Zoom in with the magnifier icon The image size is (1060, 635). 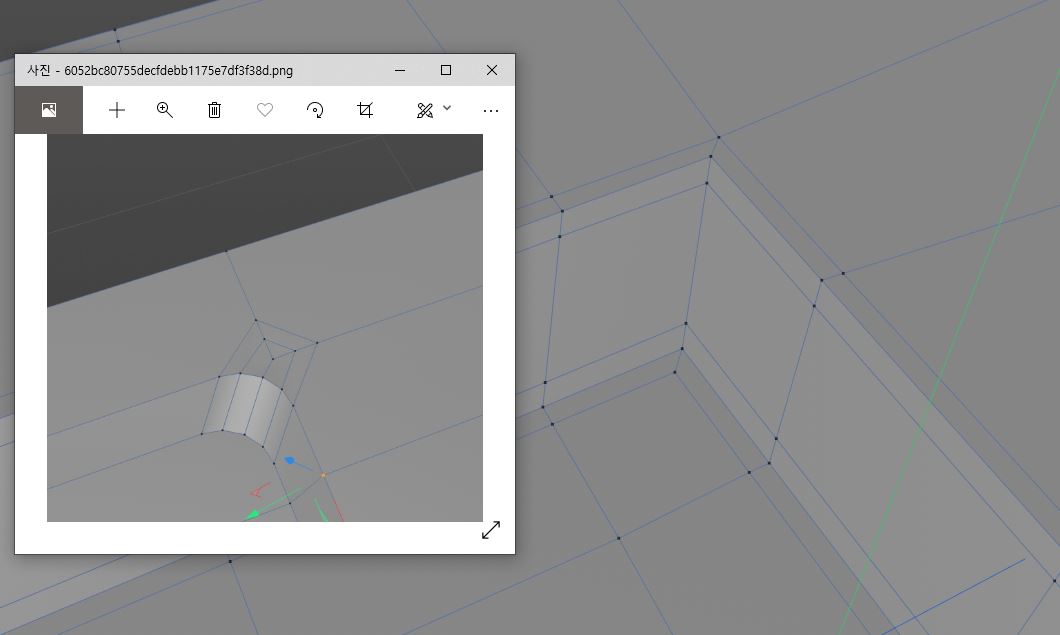pyautogui.click(x=165, y=110)
